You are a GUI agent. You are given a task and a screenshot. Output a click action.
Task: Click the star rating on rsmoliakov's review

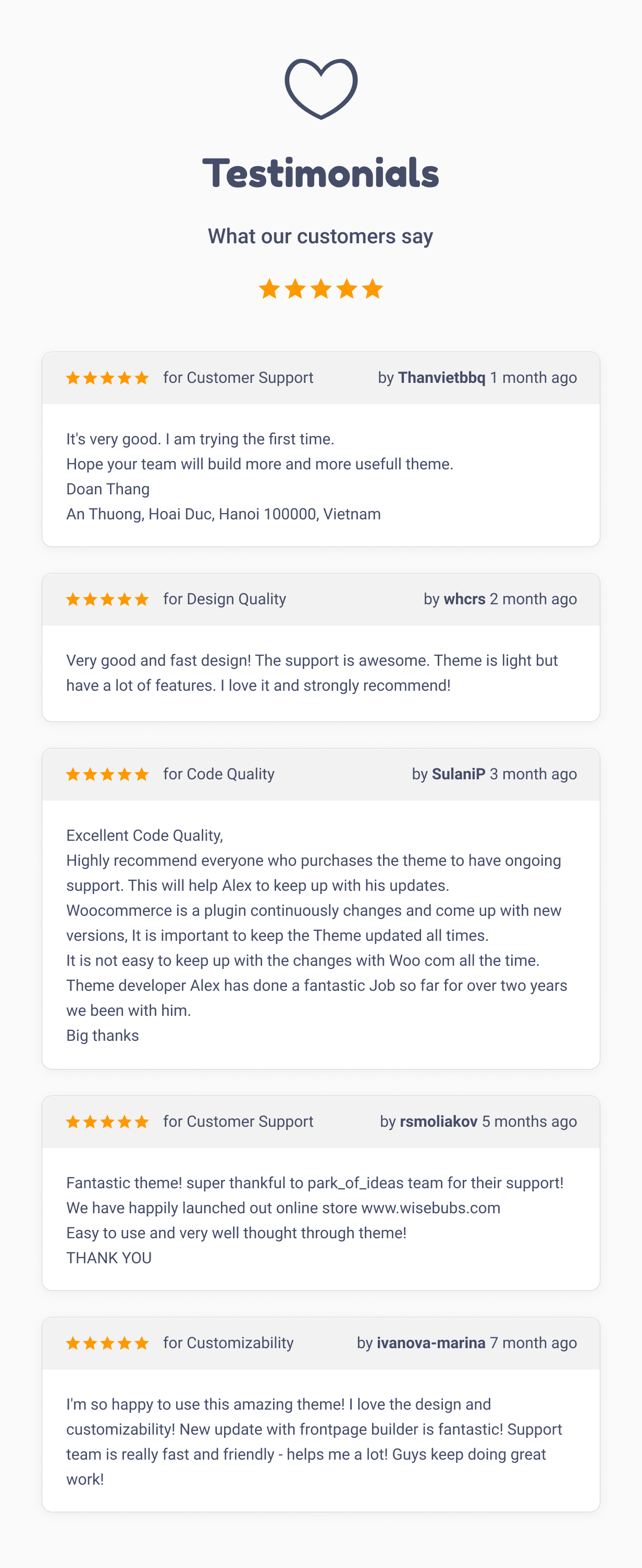(107, 1122)
